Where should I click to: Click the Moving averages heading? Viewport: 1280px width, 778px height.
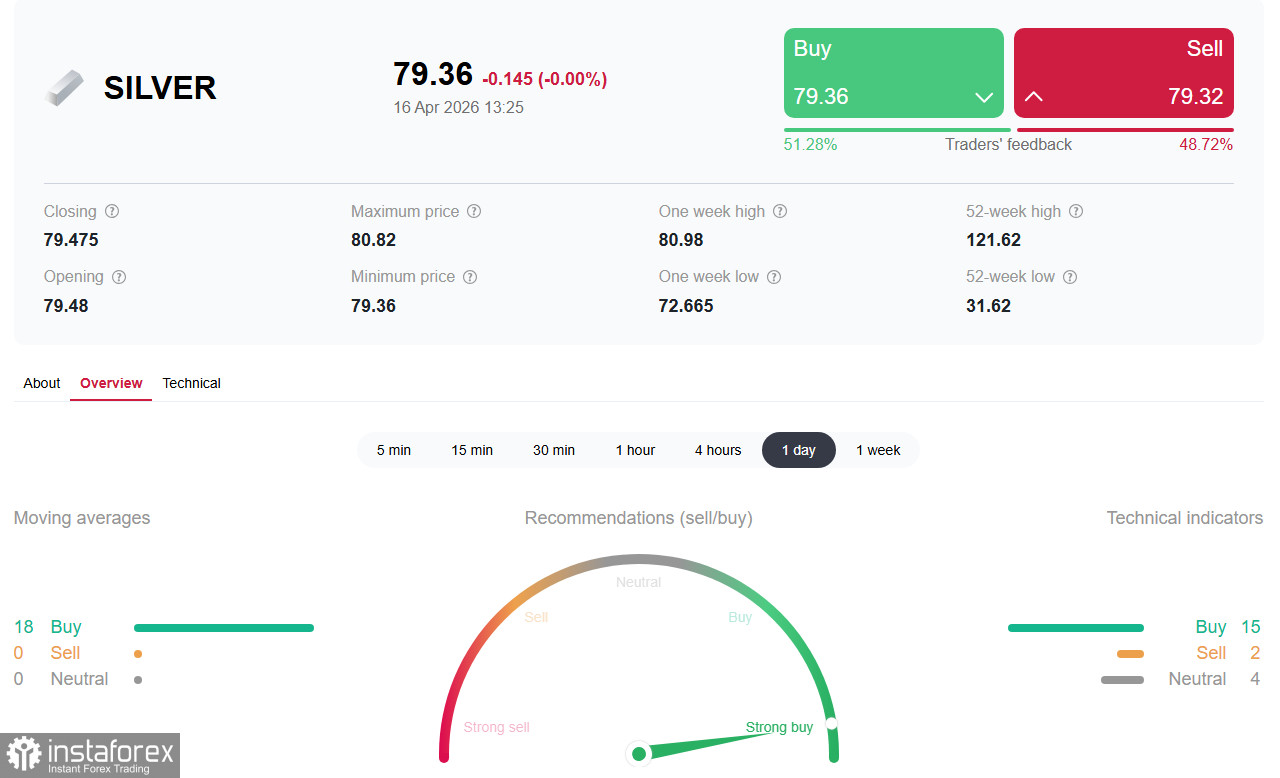(82, 518)
